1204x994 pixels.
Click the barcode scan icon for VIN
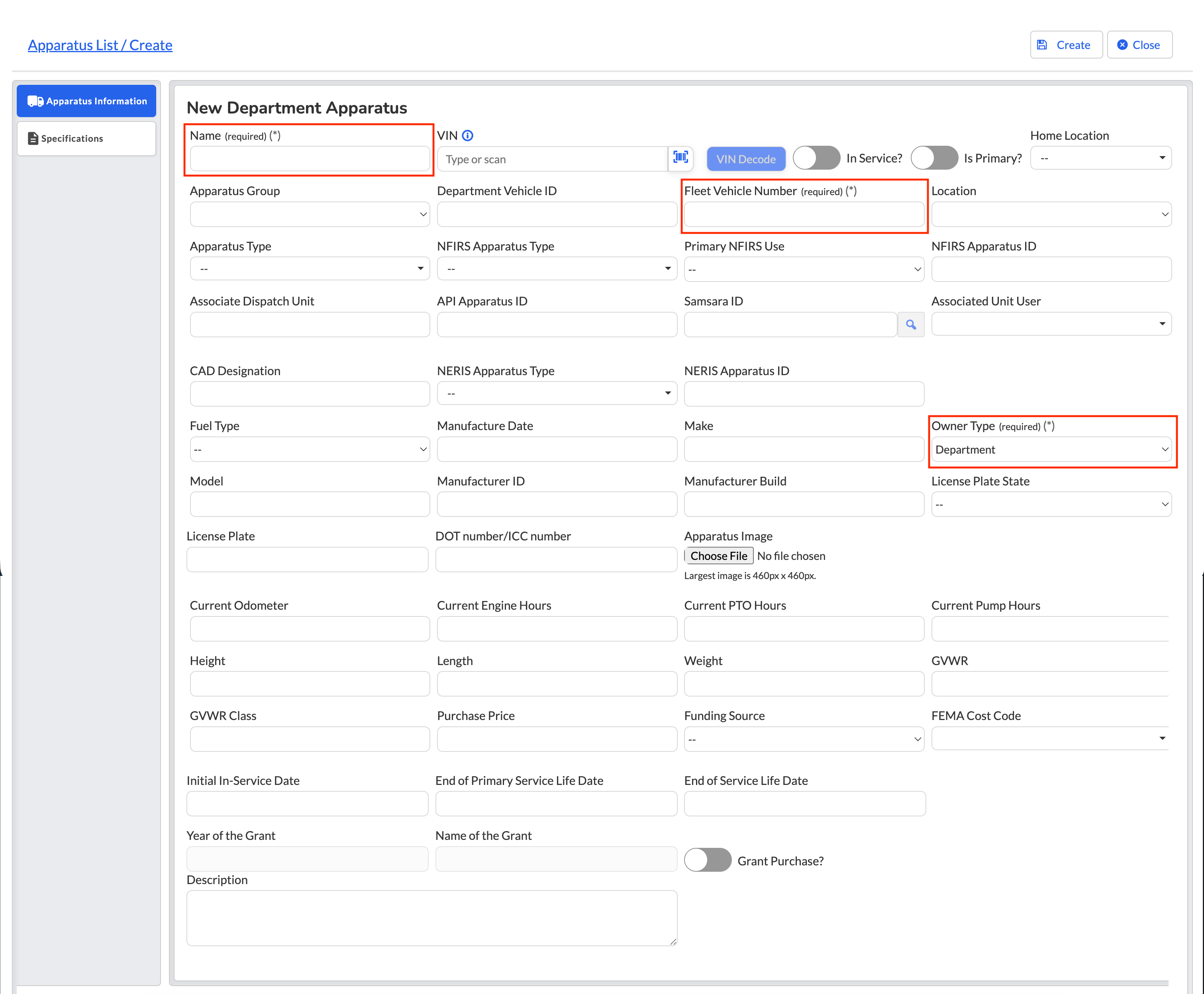(x=680, y=157)
